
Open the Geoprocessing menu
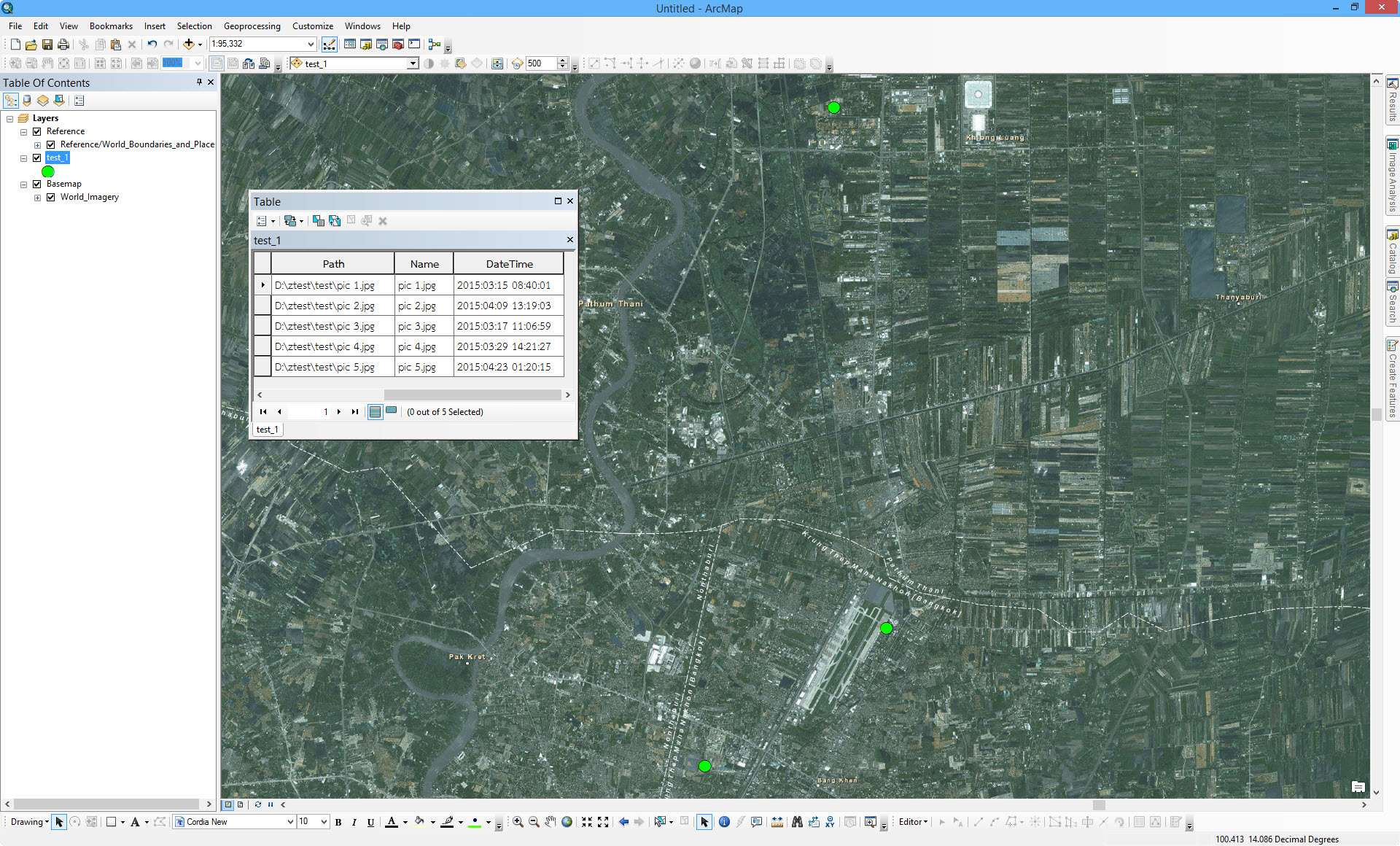pyautogui.click(x=252, y=26)
